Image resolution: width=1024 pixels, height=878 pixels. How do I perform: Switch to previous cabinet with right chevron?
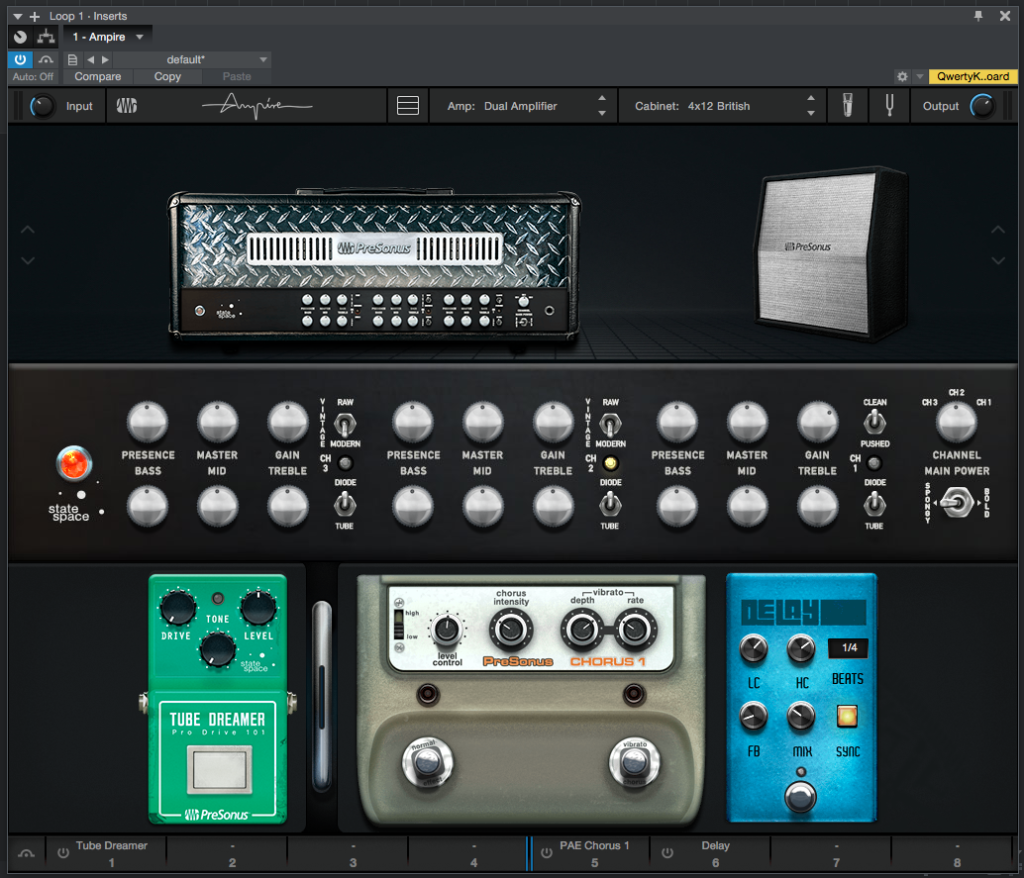pyautogui.click(x=998, y=230)
